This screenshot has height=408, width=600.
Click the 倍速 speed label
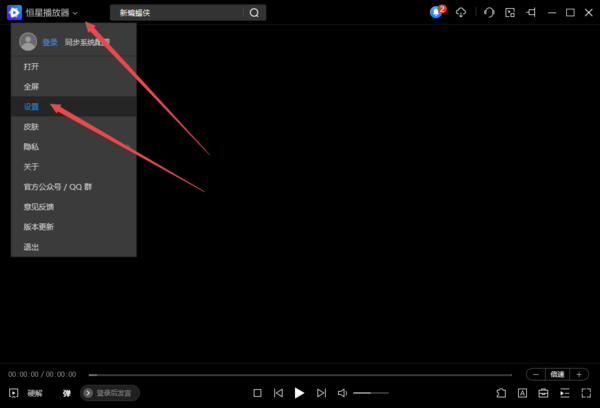[x=557, y=374]
